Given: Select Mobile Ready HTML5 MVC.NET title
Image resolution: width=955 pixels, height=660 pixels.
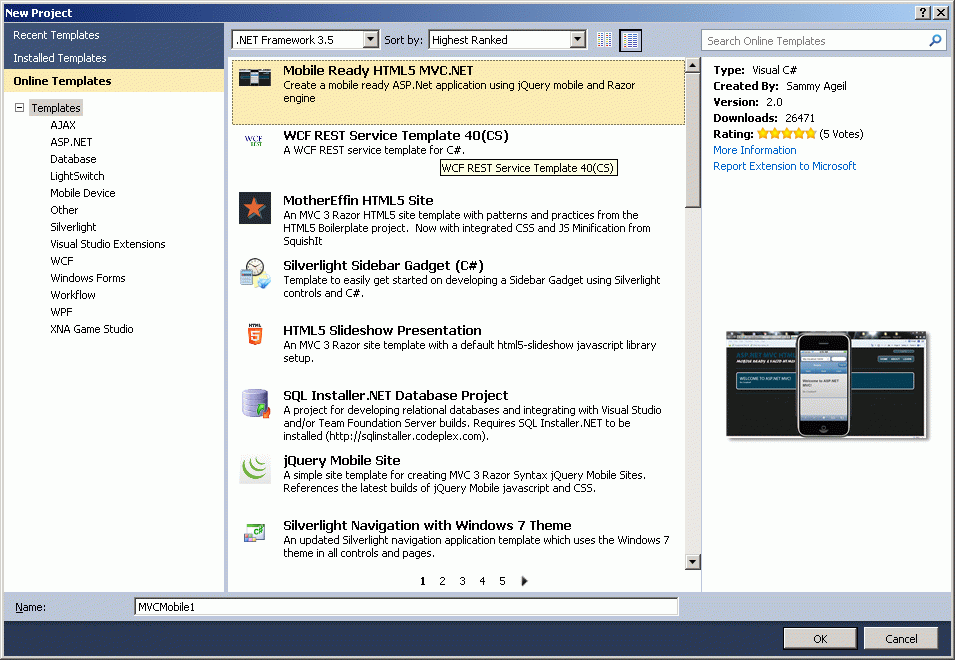Looking at the screenshot, I should tap(378, 71).
